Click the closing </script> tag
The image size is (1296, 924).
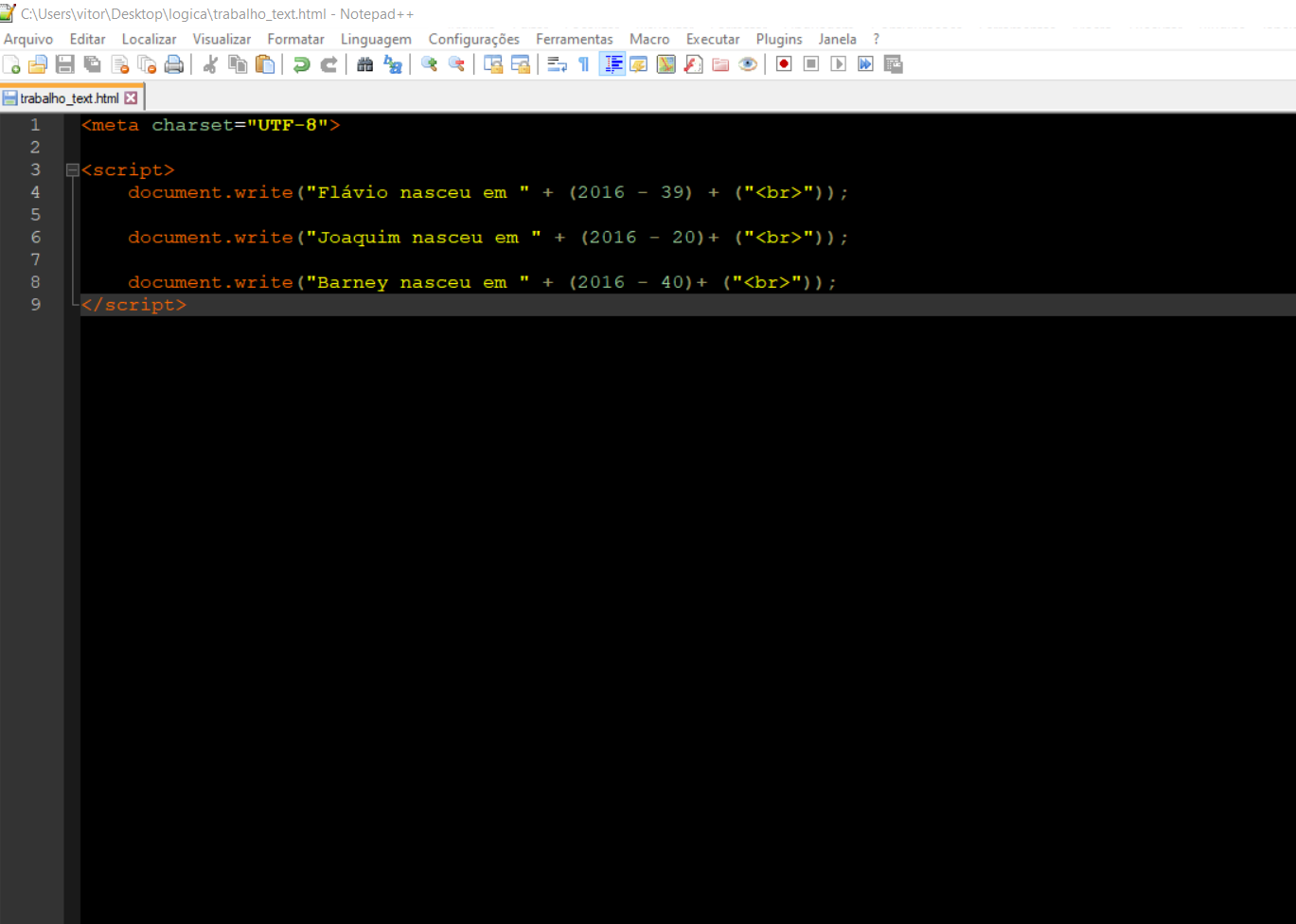pos(133,305)
